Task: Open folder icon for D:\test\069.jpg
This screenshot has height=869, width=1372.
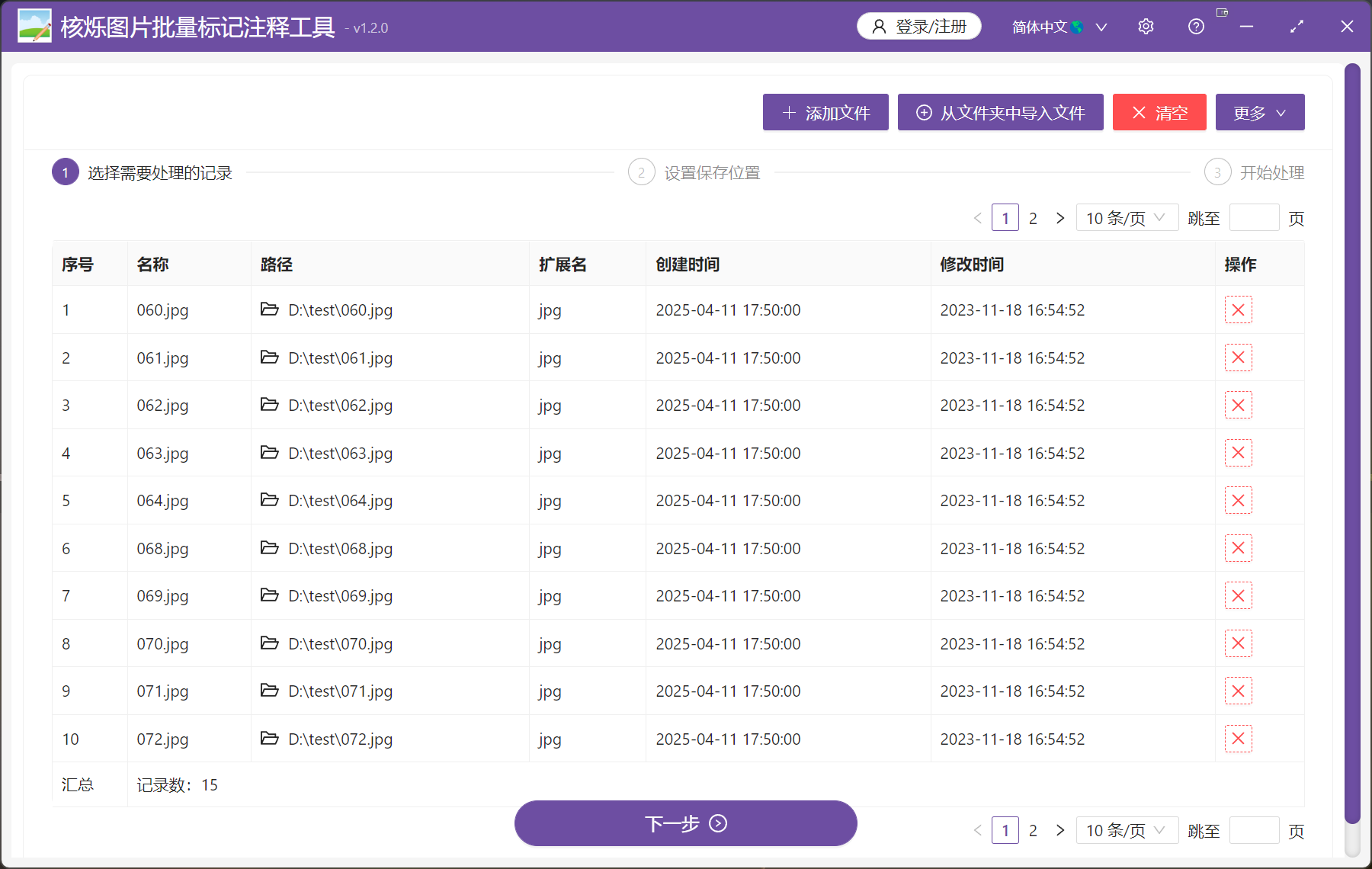Action: [269, 595]
